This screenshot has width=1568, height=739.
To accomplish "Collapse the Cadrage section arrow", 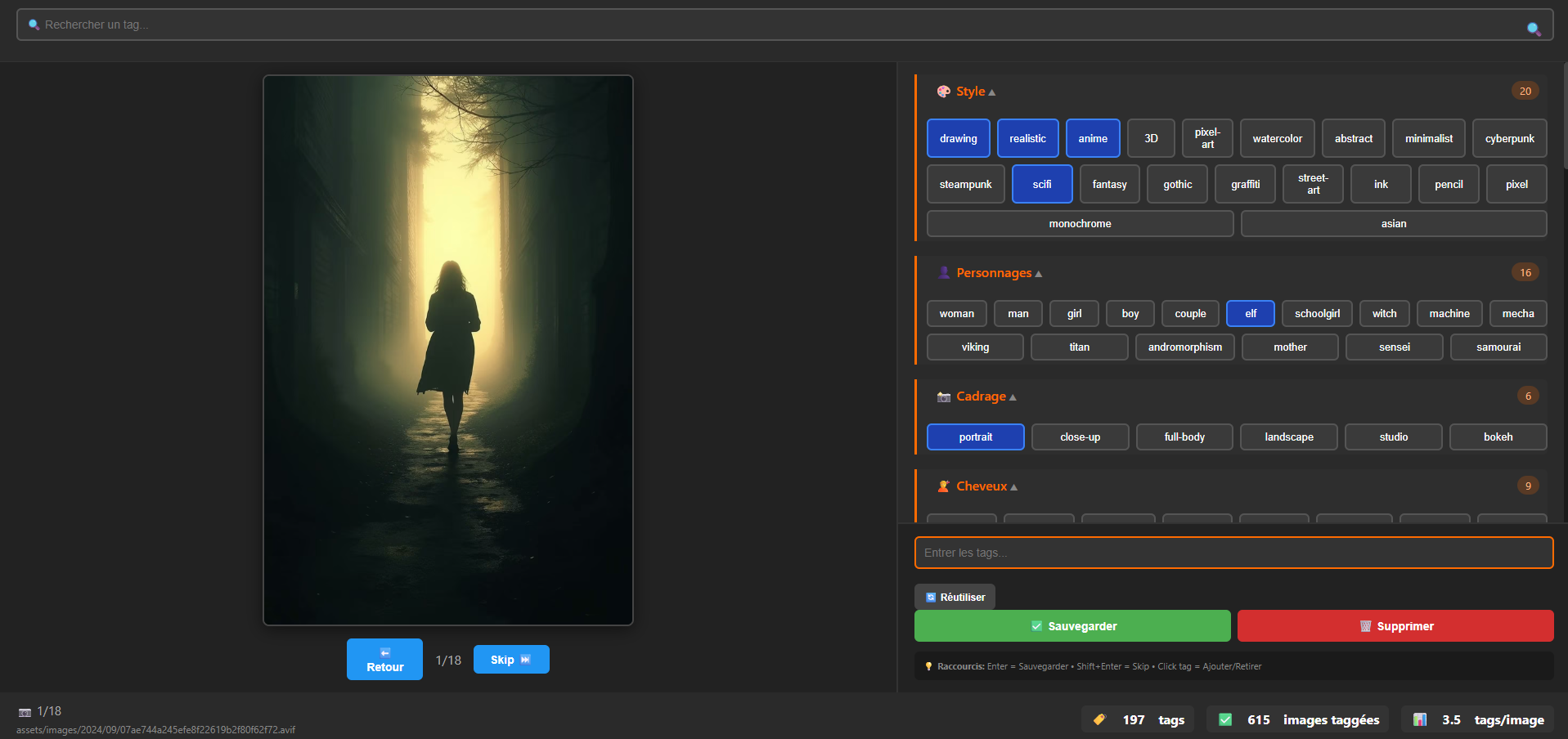I will [1012, 396].
